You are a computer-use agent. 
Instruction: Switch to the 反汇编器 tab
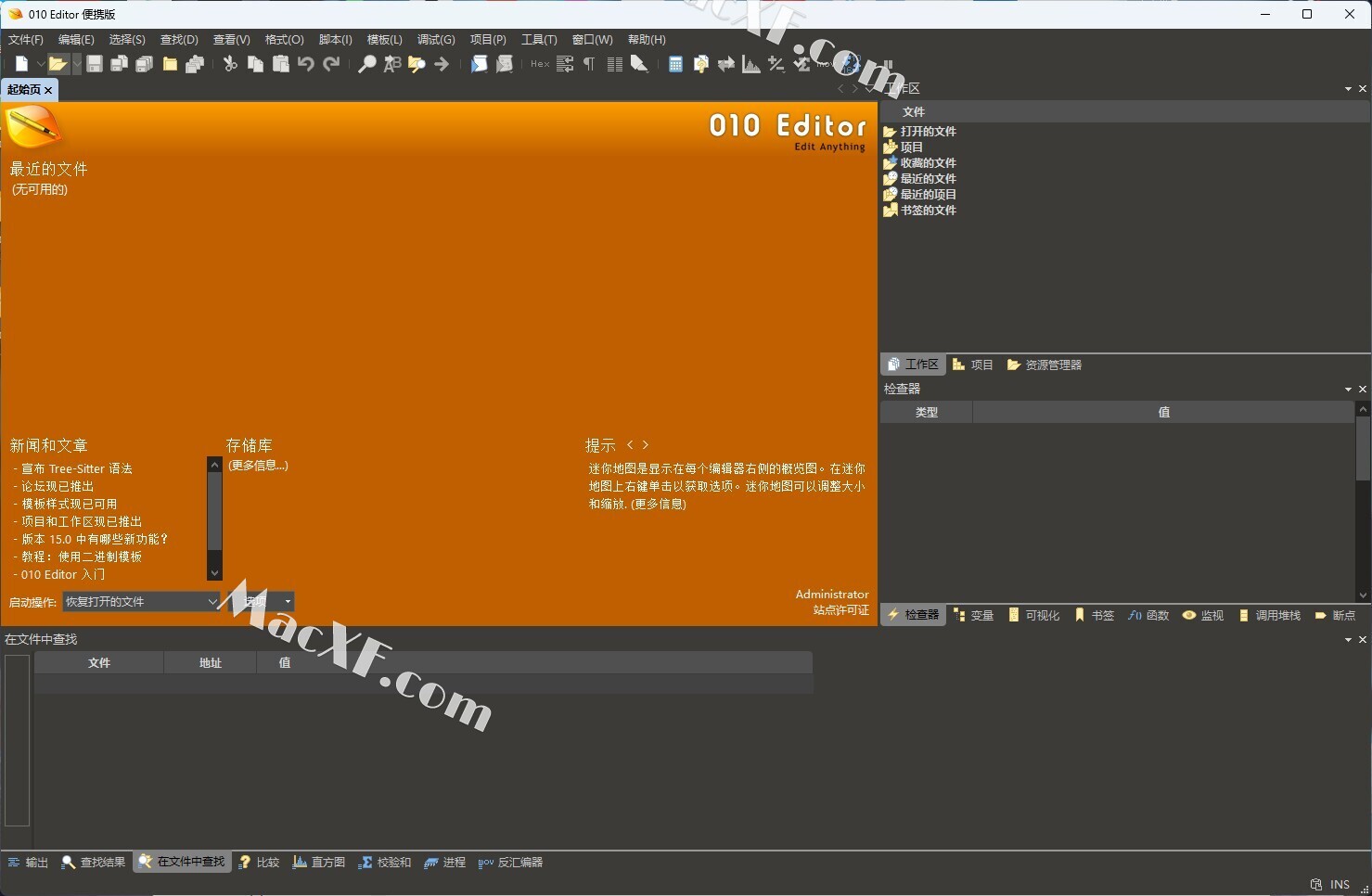(510, 863)
